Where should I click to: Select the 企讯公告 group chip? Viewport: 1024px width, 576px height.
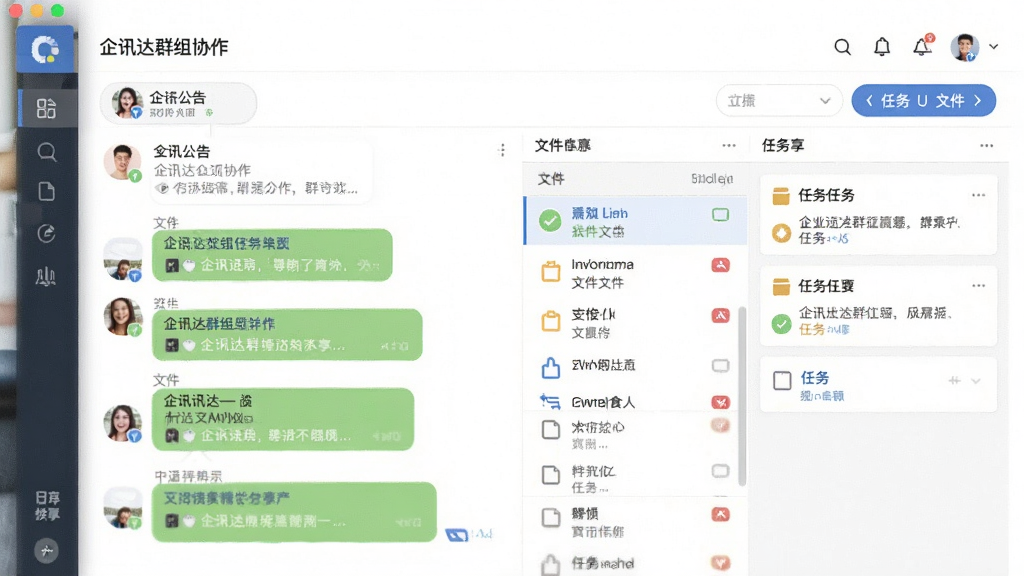178,103
